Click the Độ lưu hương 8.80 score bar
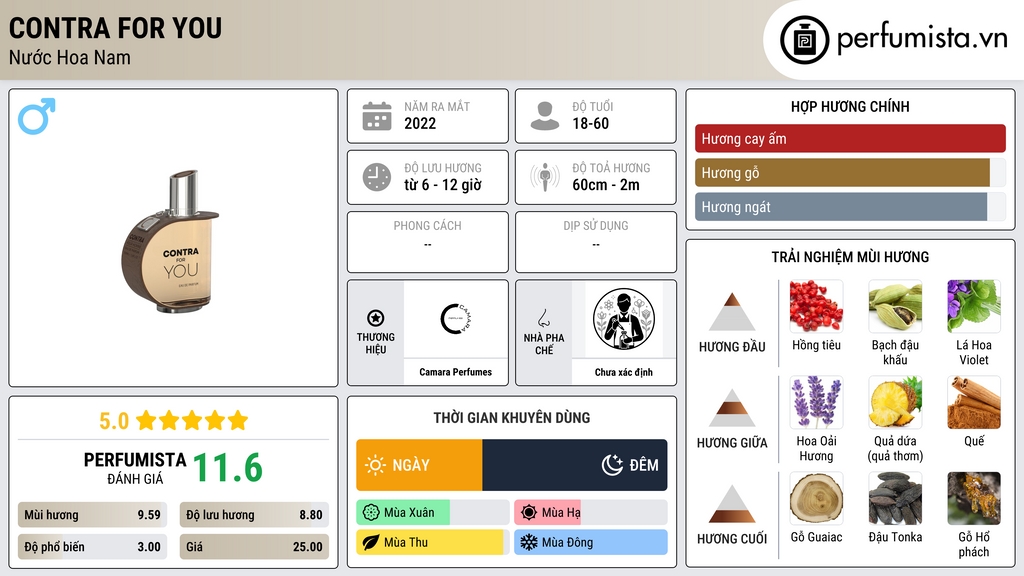Screen dimensions: 1024x576 [254, 515]
